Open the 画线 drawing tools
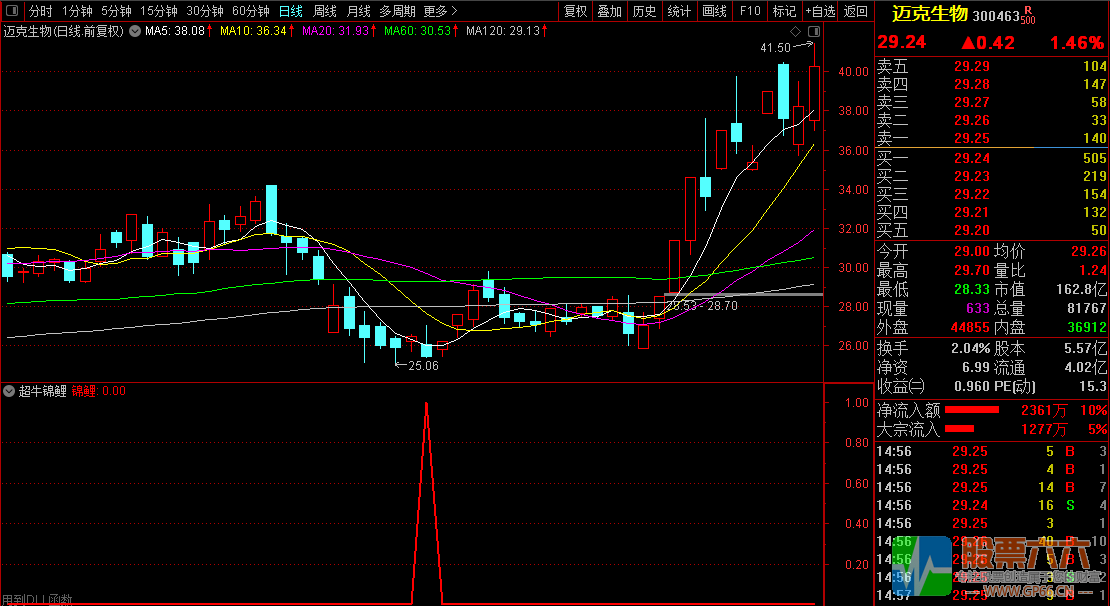 coord(714,11)
